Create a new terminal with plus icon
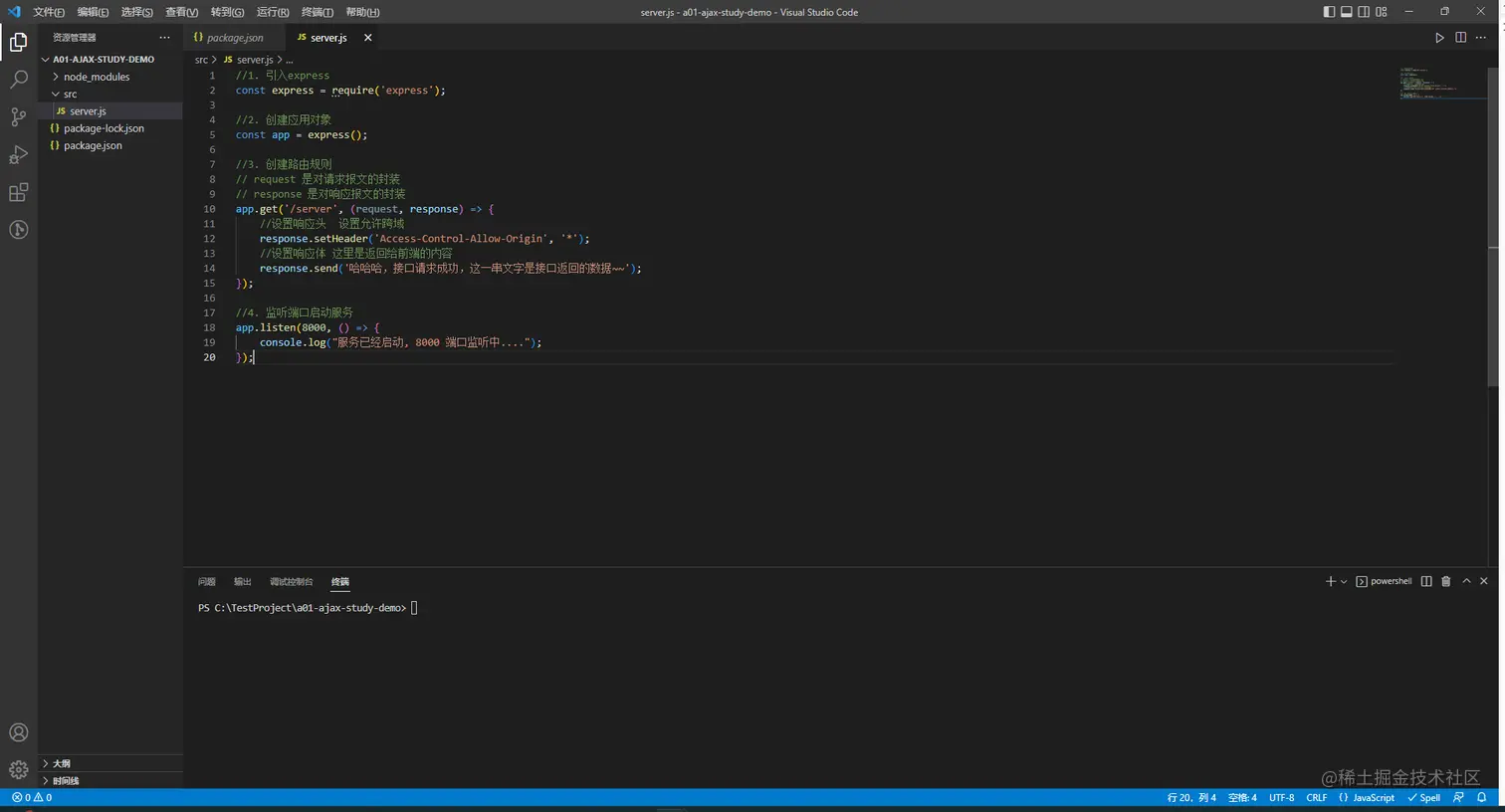Viewport: 1505px width, 812px height. (1330, 581)
